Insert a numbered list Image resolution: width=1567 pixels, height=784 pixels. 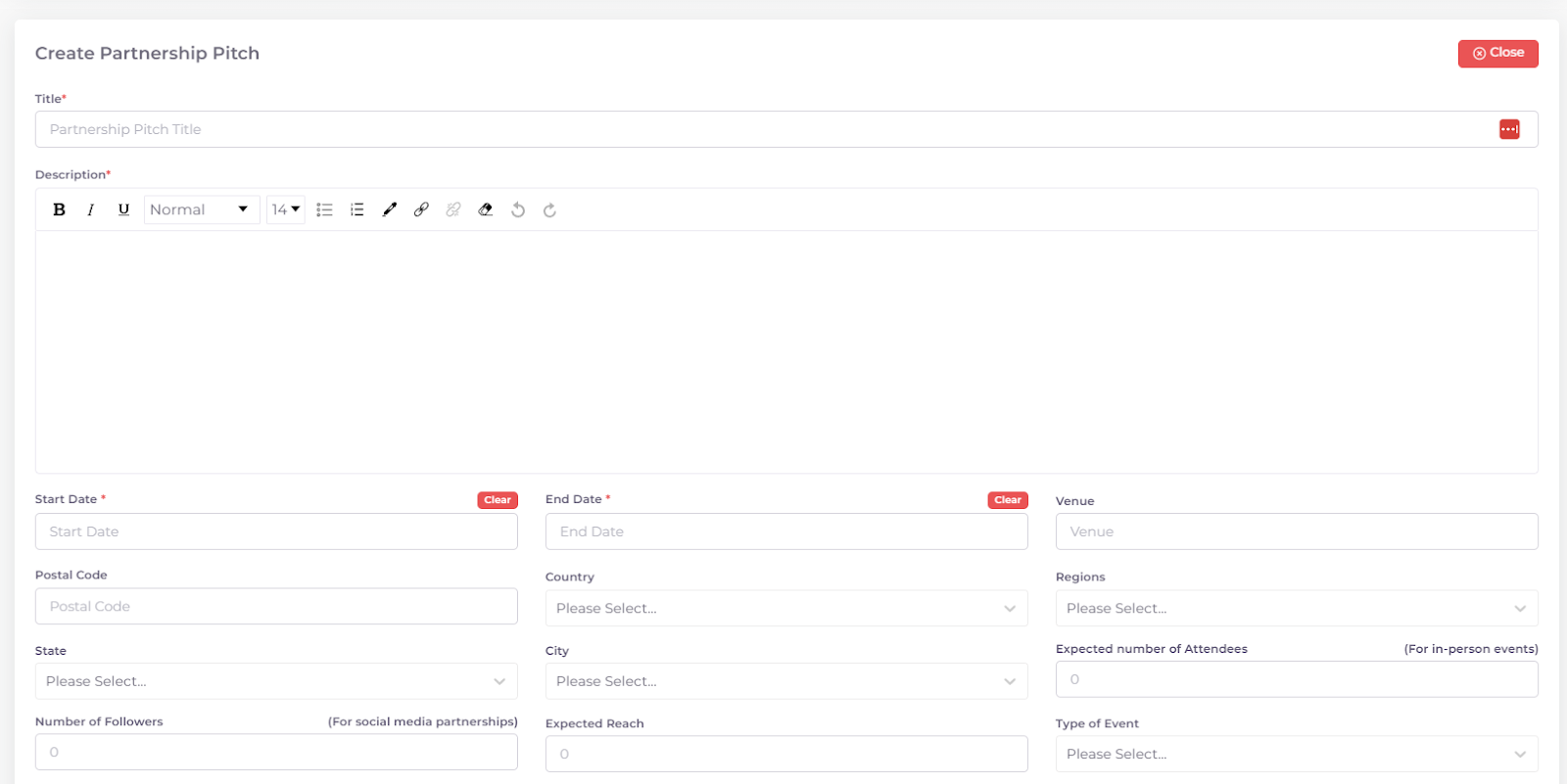pos(357,209)
